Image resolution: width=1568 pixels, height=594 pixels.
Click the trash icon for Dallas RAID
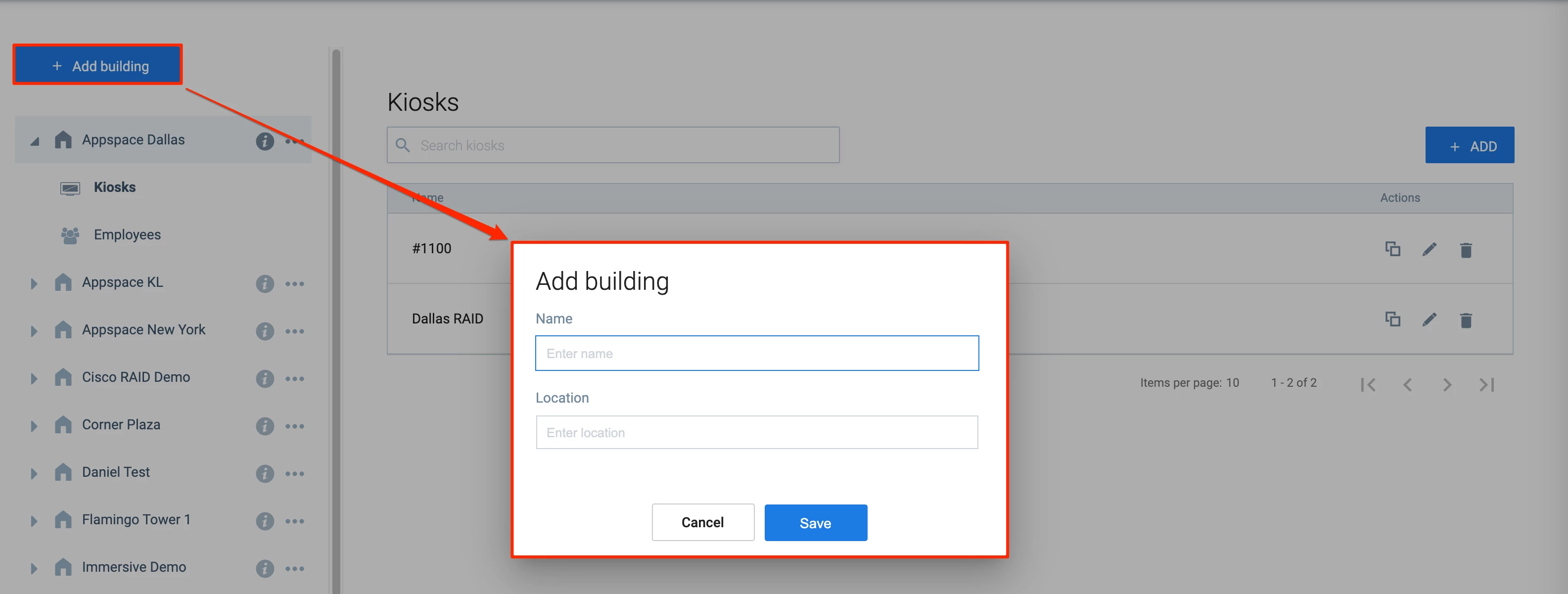tap(1466, 320)
